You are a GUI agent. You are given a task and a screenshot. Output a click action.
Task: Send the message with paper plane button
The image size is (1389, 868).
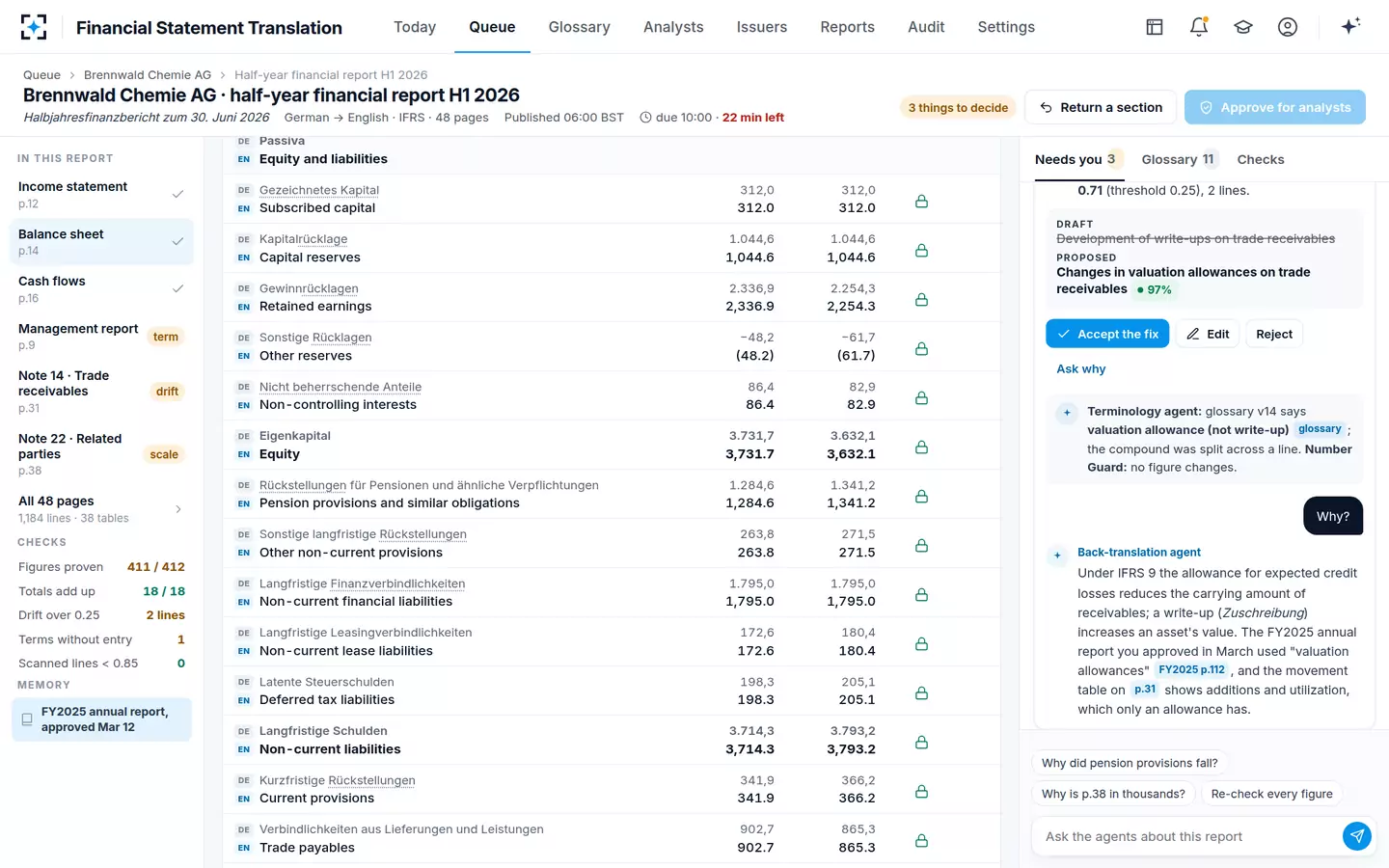coord(1357,836)
